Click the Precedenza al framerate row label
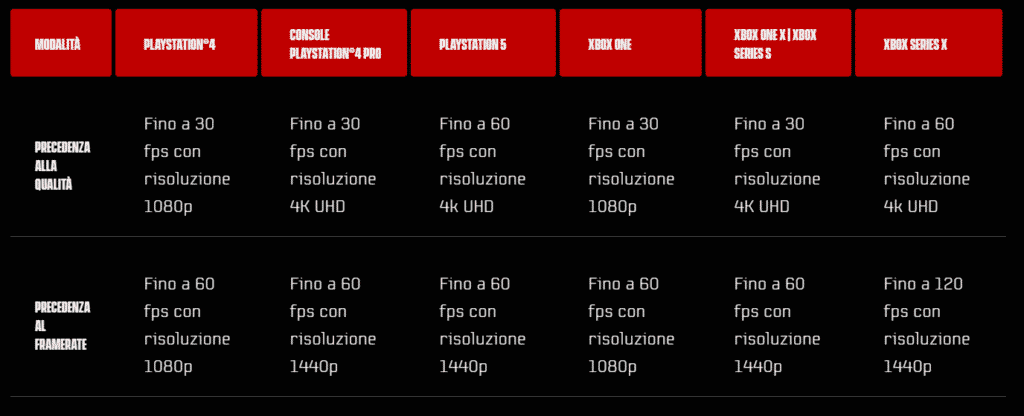 pyautogui.click(x=62, y=325)
